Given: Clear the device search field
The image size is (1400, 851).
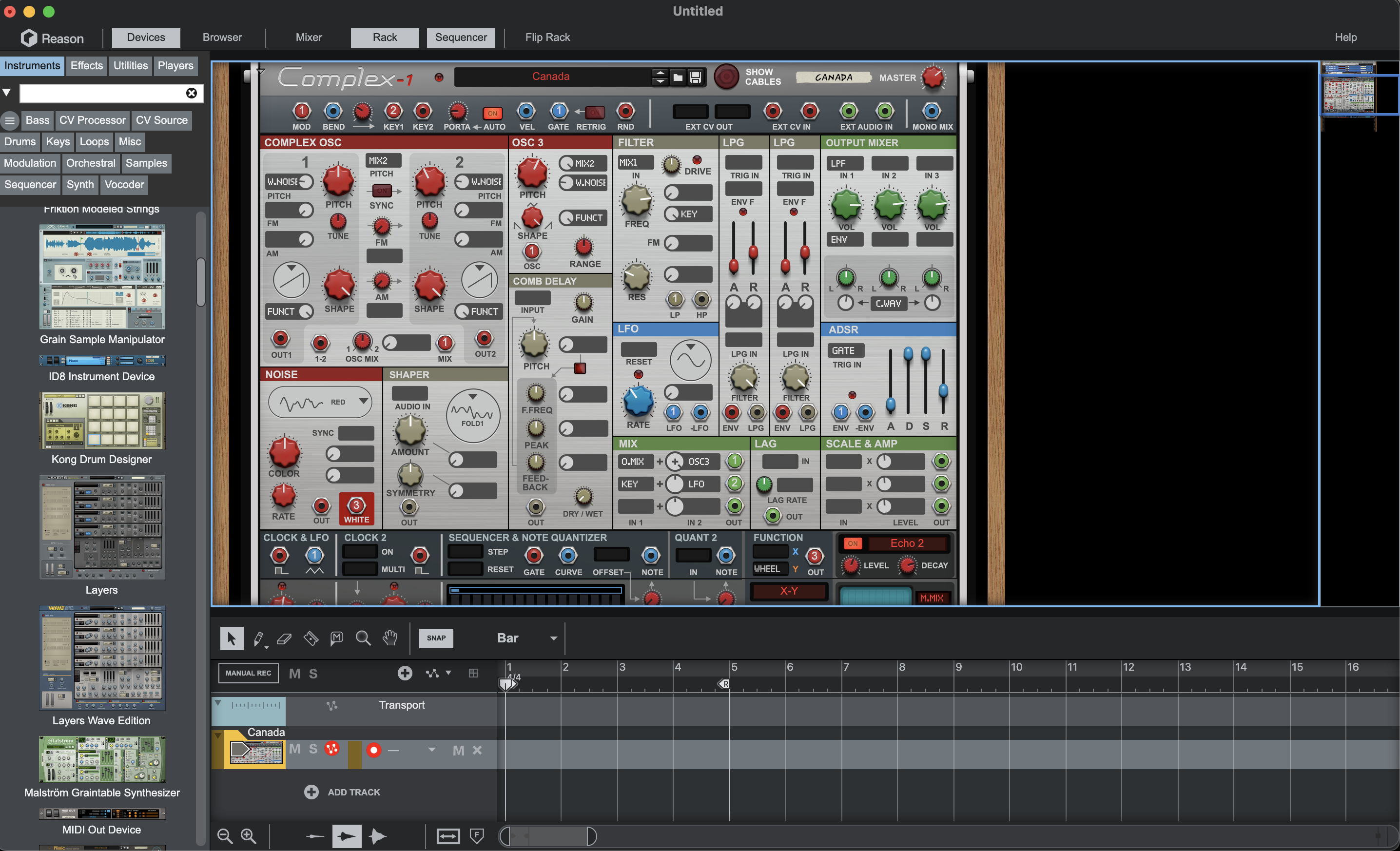Looking at the screenshot, I should 192,93.
